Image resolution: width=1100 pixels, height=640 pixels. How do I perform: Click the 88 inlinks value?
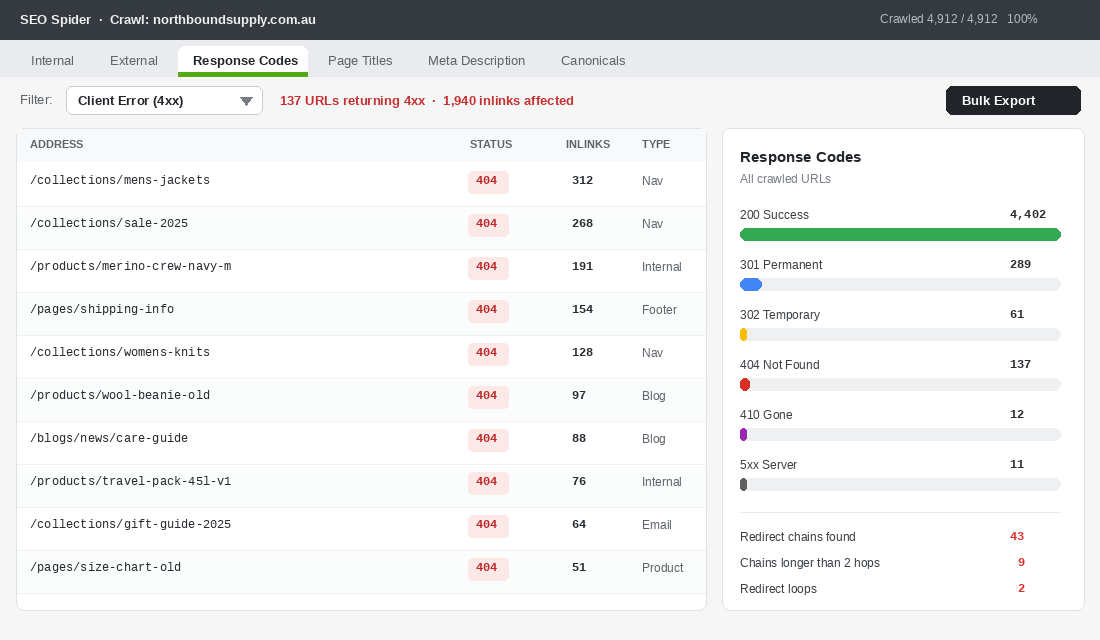point(579,438)
